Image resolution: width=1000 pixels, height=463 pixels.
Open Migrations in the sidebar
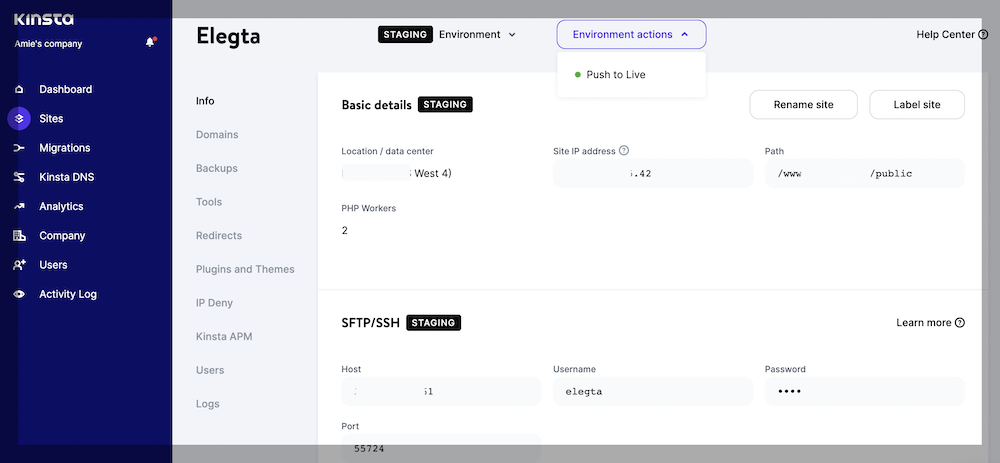[x=64, y=148]
